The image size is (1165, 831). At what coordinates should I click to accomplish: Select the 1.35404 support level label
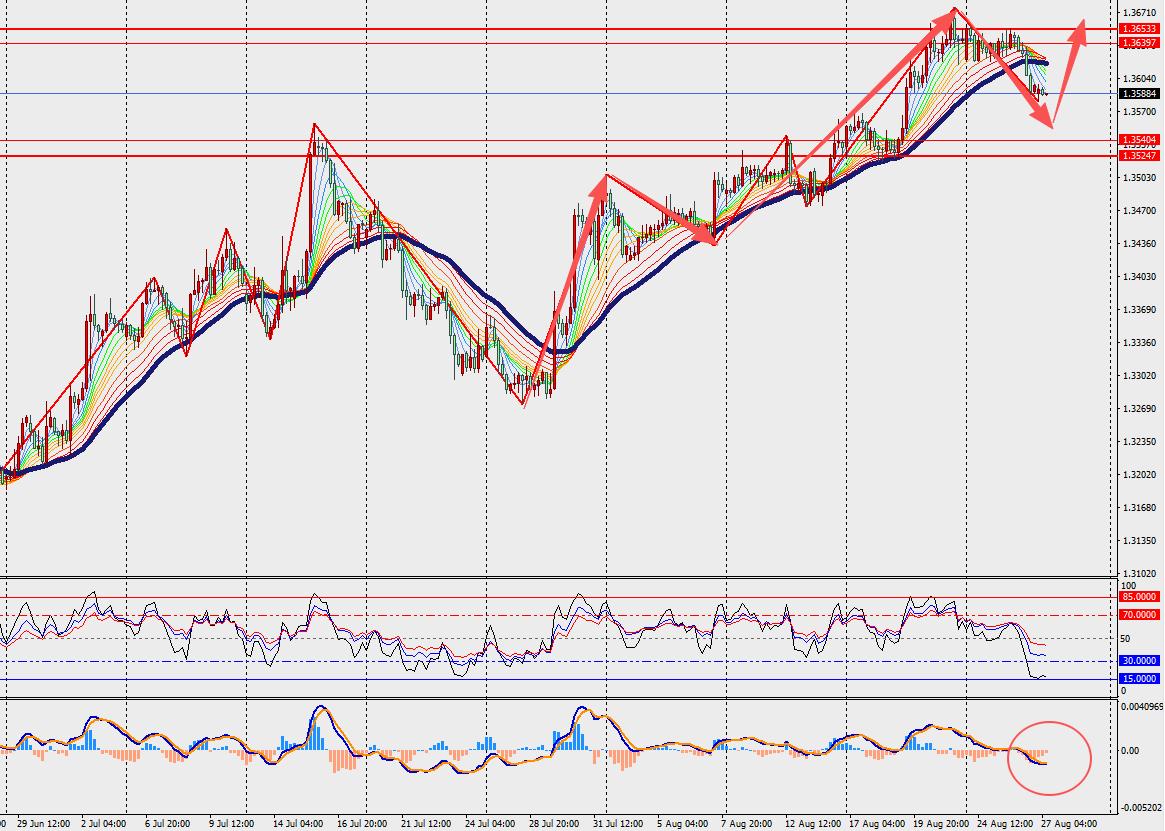1139,140
